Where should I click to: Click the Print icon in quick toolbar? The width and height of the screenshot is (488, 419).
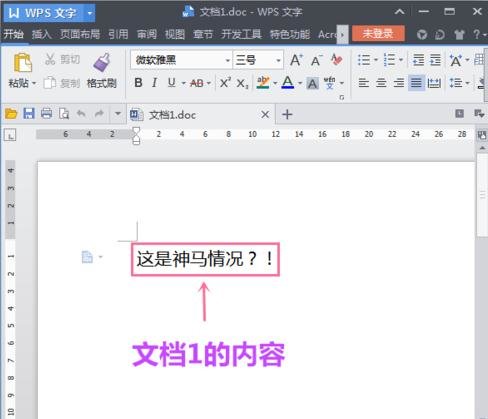46,114
